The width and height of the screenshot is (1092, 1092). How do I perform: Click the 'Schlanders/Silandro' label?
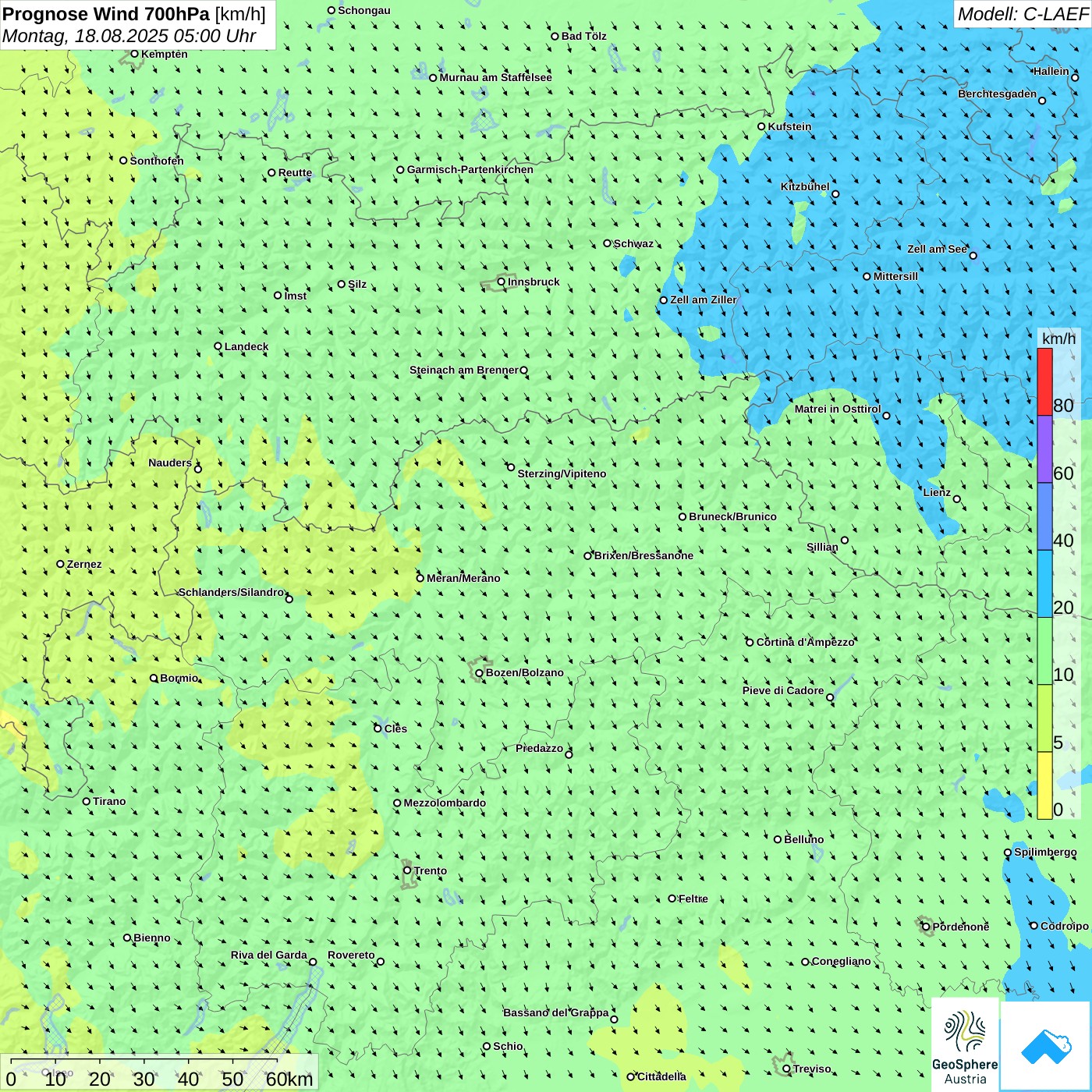(231, 592)
